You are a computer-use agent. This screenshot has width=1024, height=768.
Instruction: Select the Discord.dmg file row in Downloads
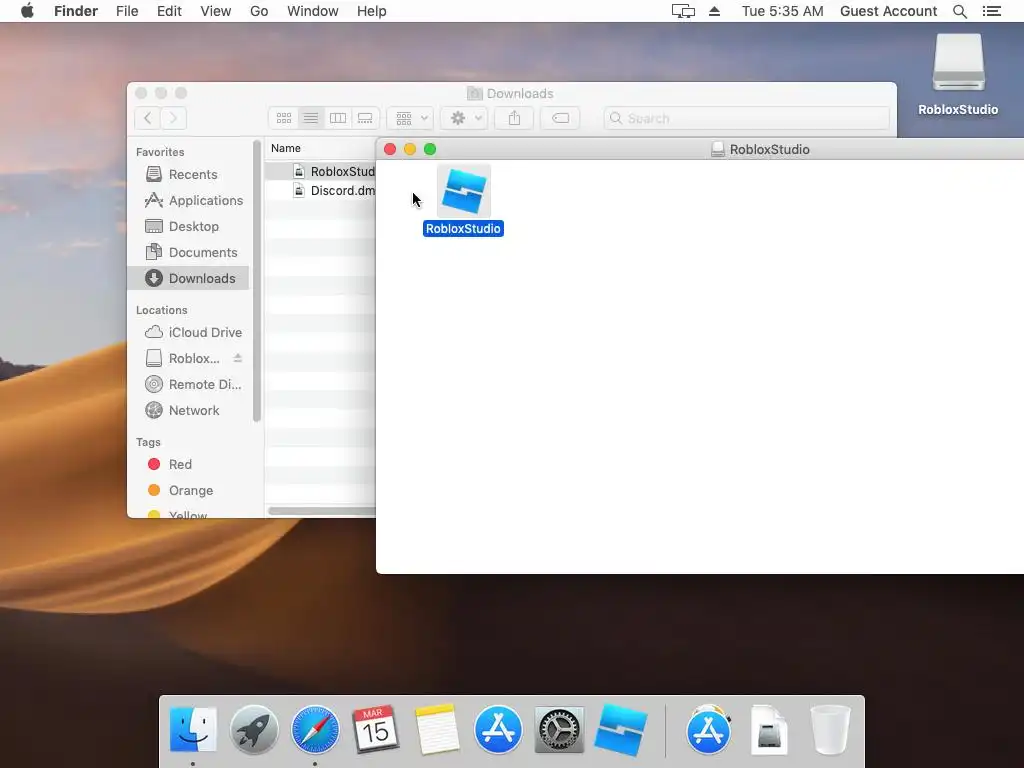(x=320, y=191)
